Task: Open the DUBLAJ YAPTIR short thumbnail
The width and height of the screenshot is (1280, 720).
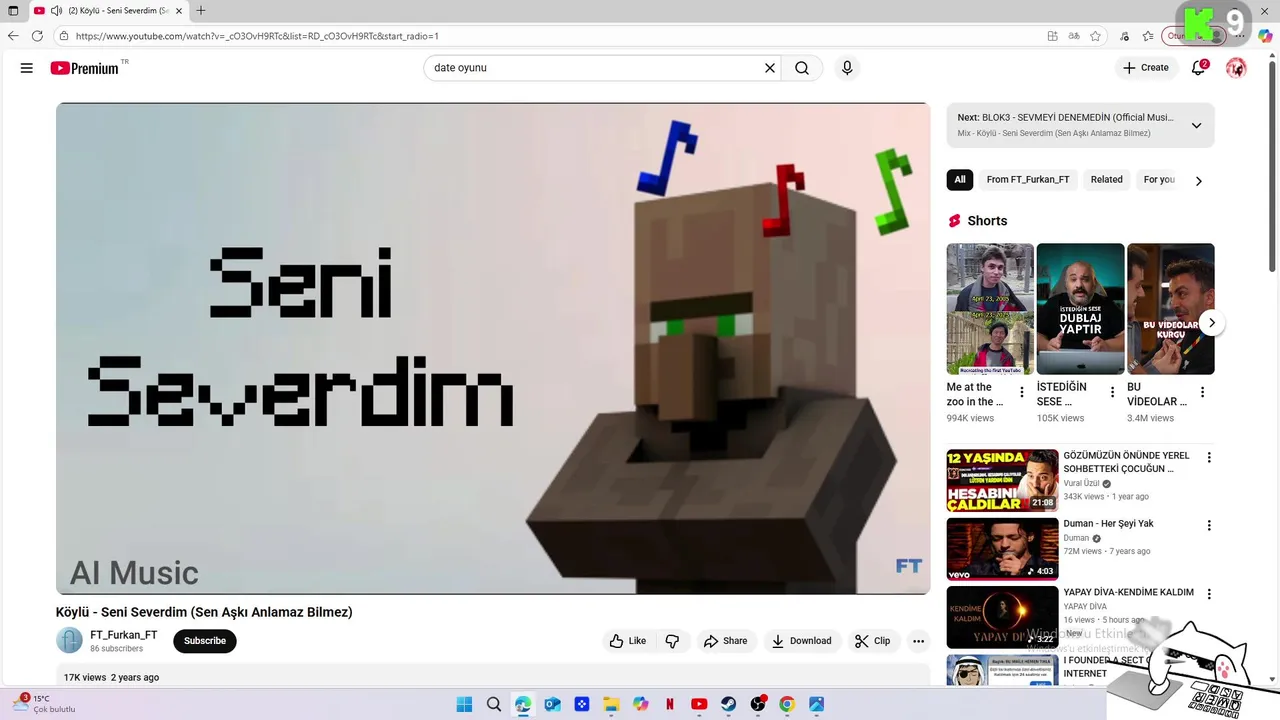Action: point(1080,309)
